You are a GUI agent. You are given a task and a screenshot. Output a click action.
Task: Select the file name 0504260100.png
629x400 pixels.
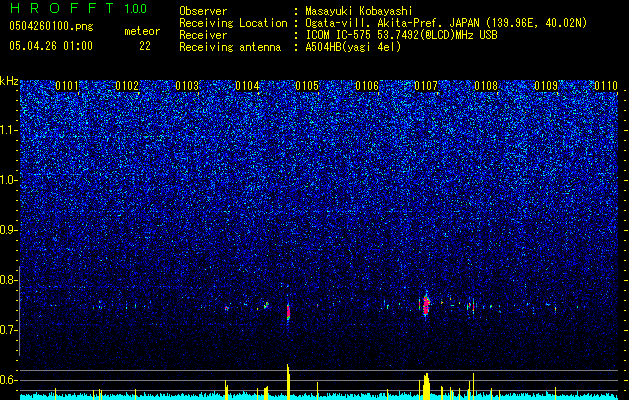coord(51,27)
